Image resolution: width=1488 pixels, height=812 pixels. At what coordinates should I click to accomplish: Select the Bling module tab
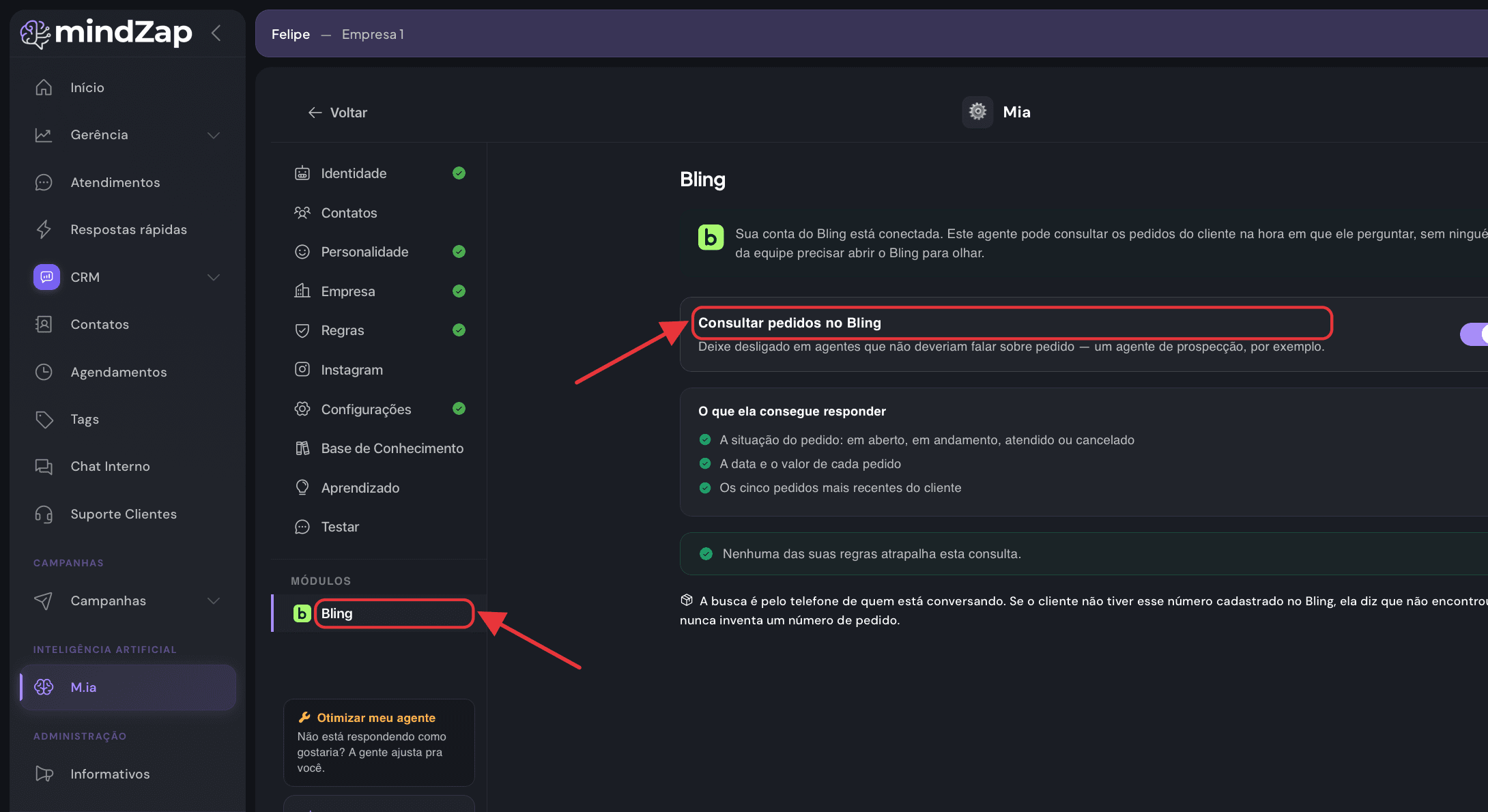coord(379,613)
